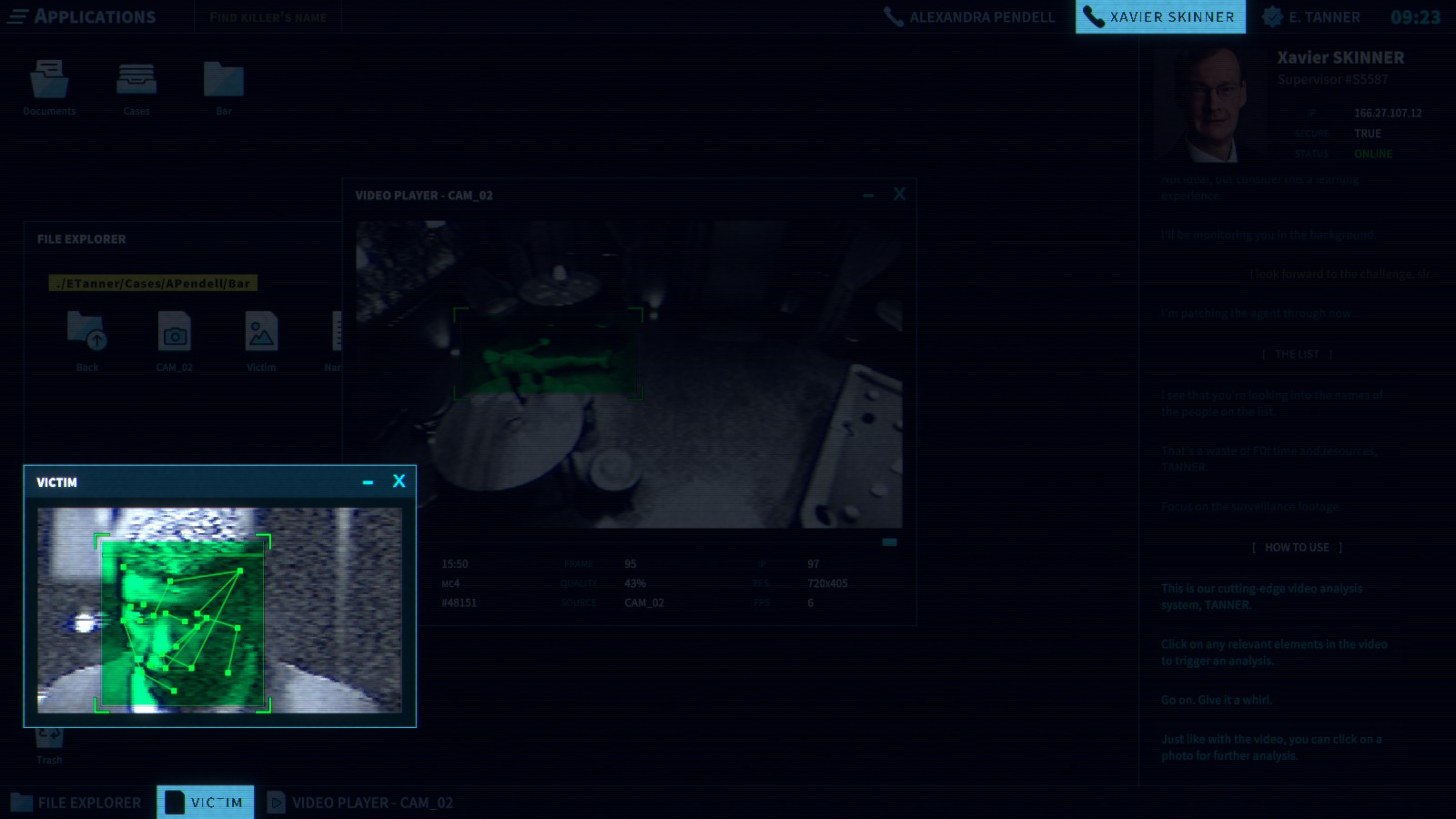Open the CAM_02 camera file

pyautogui.click(x=174, y=334)
